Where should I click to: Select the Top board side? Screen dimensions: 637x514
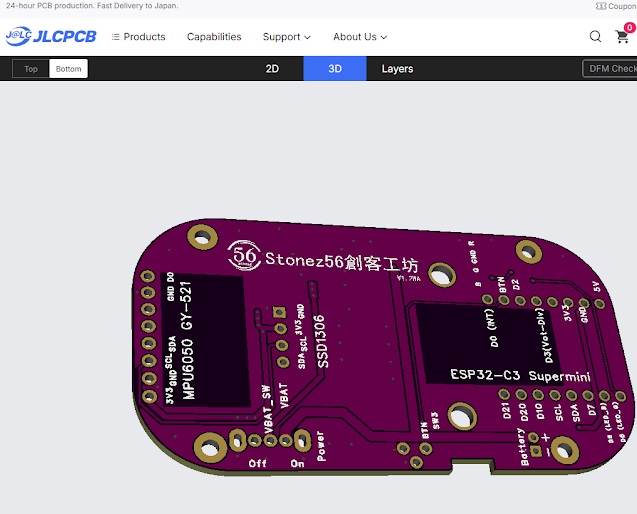[x=31, y=69]
